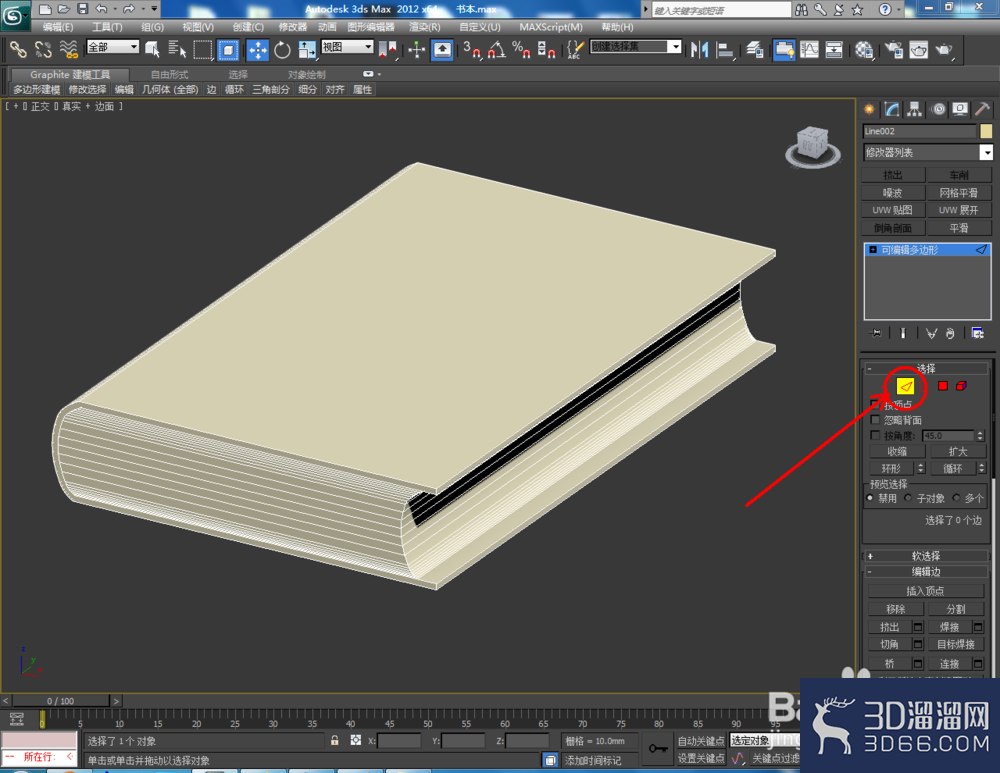1000x773 pixels.
Task: Collapse the 编辑边 rollout
Action: 926,571
